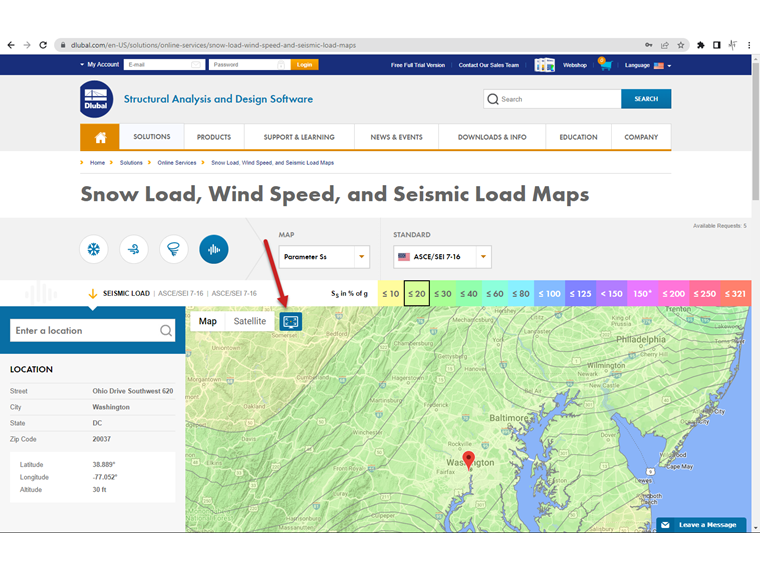Viewport: 760px width, 570px height.
Task: Open the COMPANY menu
Action: [x=641, y=137]
